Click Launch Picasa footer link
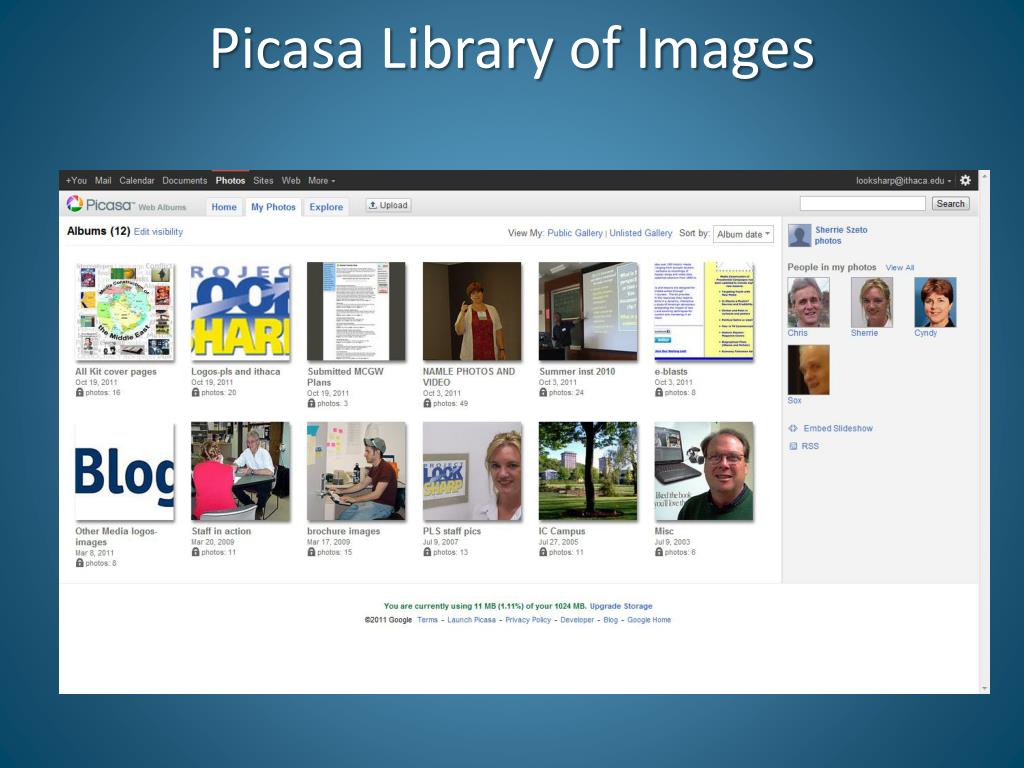Viewport: 1024px width, 768px height. click(x=472, y=620)
